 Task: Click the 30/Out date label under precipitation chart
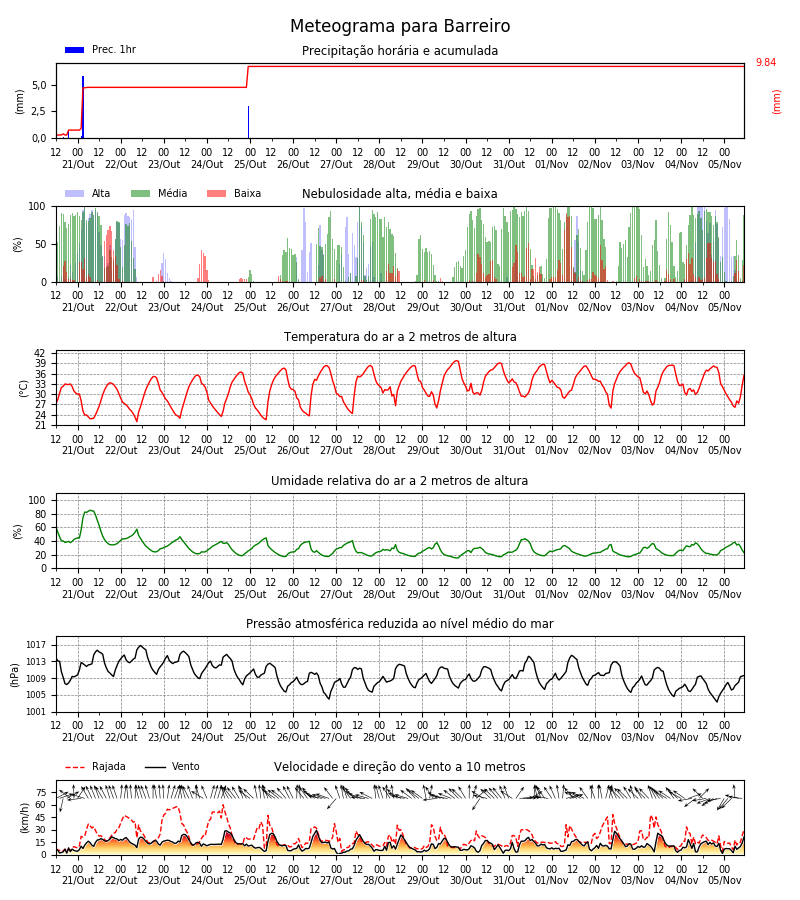coord(466,164)
